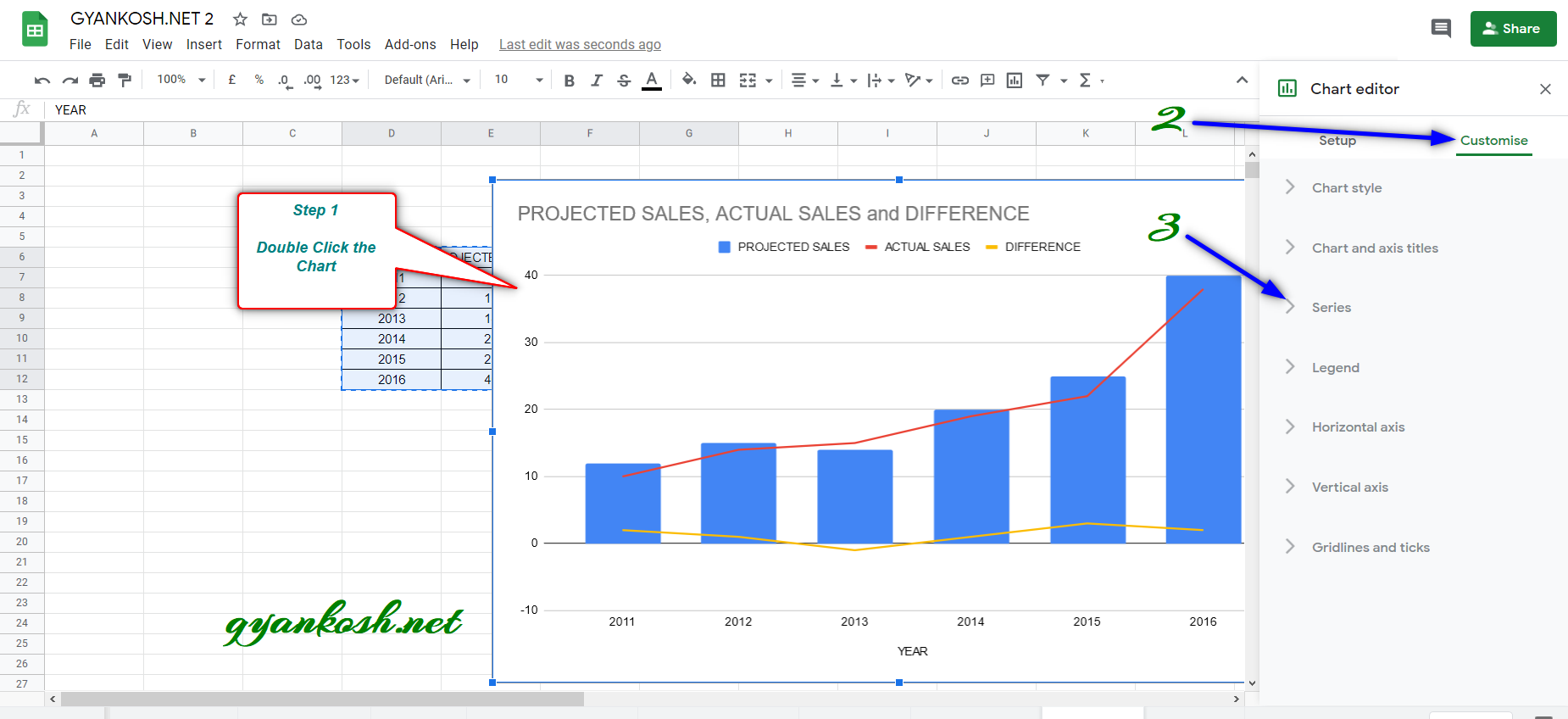Open the font size dropdown
The width and height of the screenshot is (1568, 719).
(x=519, y=80)
